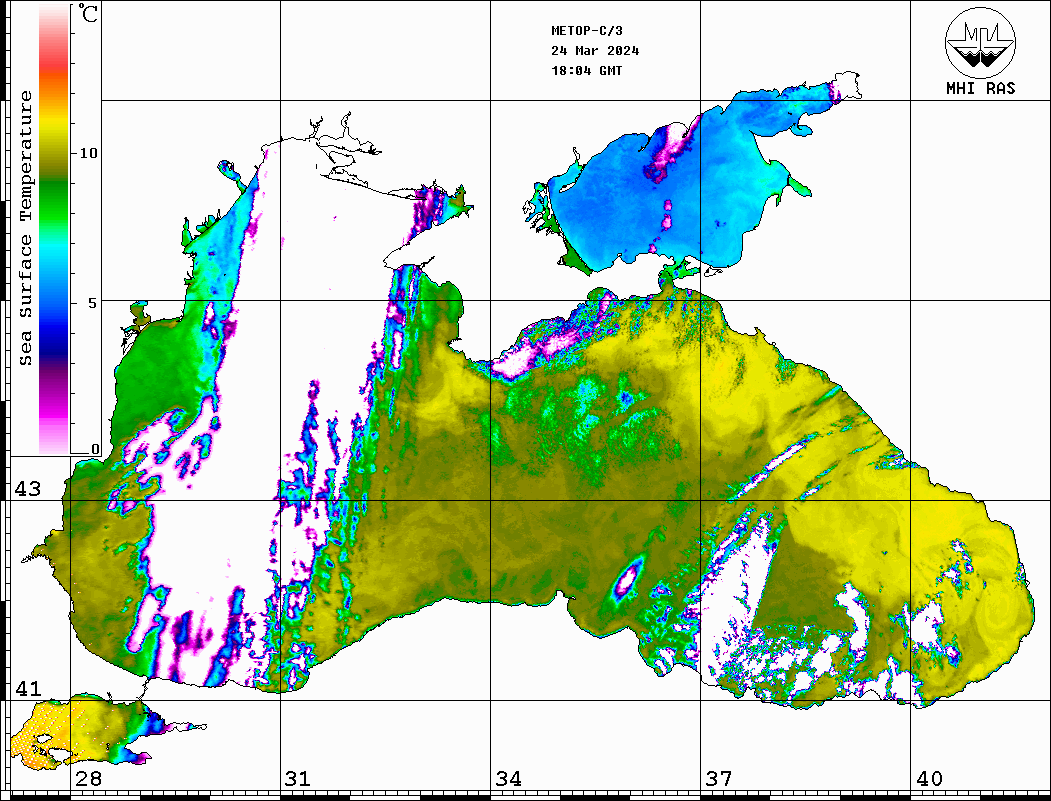Click the date 24 Mar 2024
This screenshot has width=1051, height=801.
pos(595,51)
